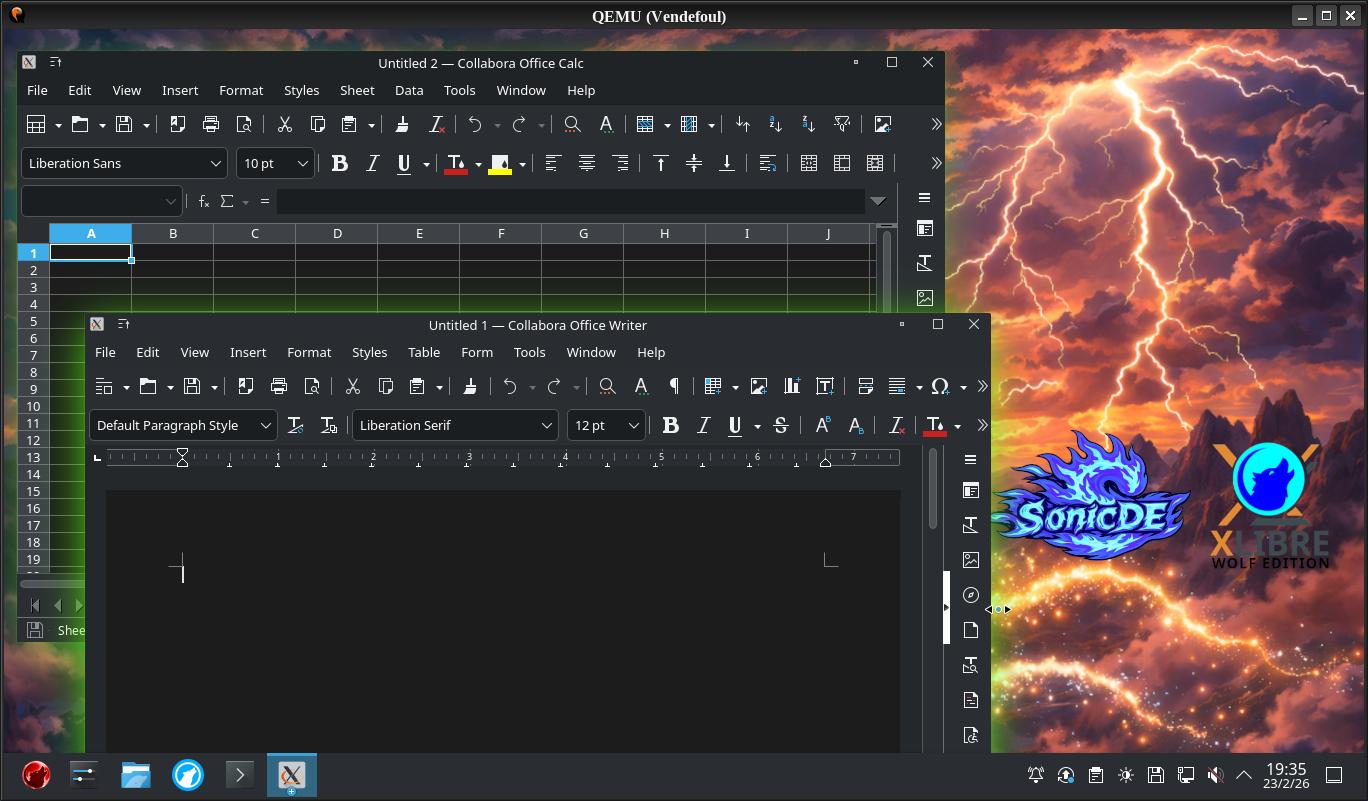
Task: Click Insert Image icon in Writer toolbar
Action: coord(759,386)
